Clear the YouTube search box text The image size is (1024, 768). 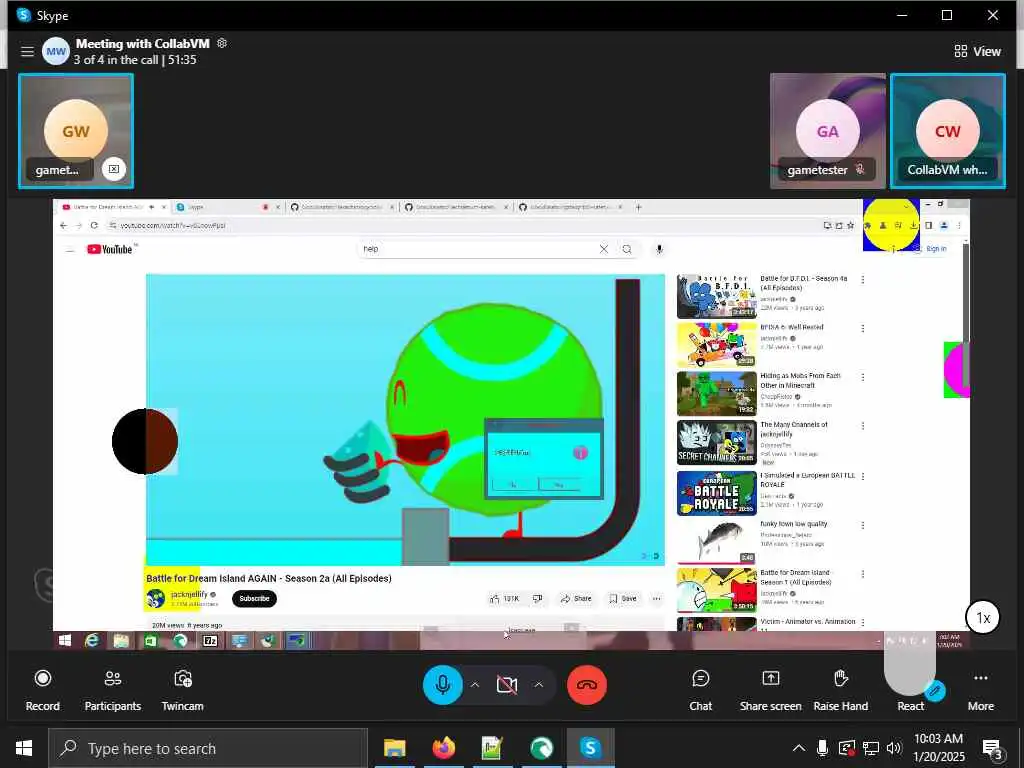pos(603,249)
